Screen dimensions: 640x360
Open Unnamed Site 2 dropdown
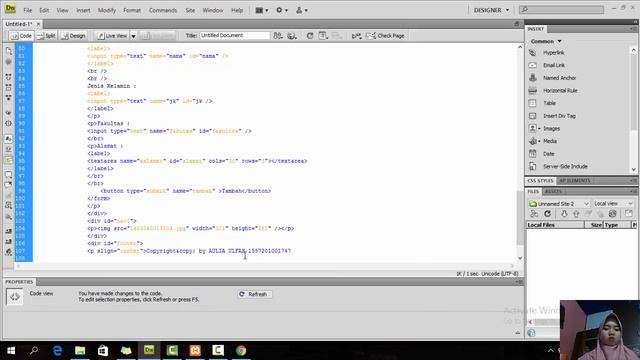(559, 204)
